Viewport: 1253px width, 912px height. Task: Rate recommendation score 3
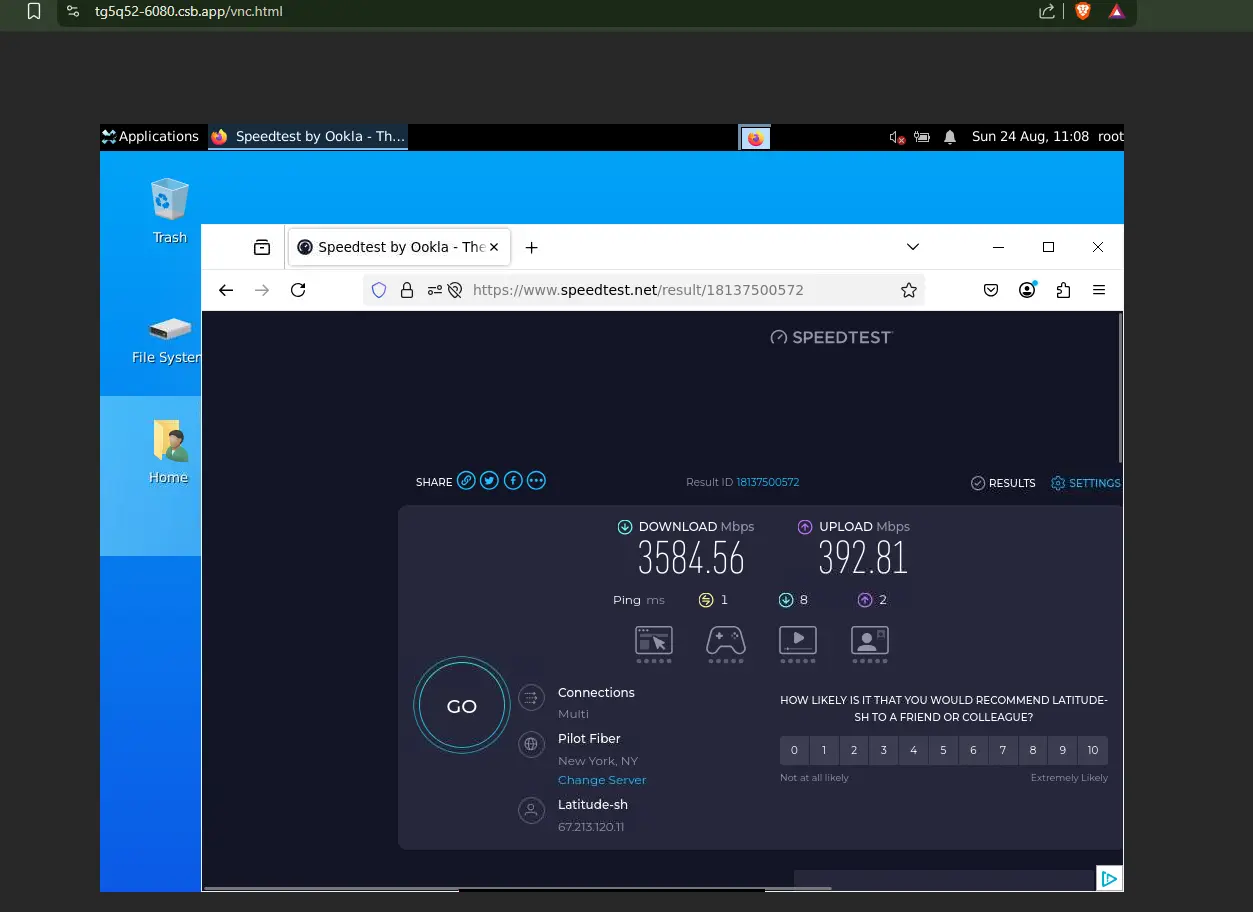(884, 750)
